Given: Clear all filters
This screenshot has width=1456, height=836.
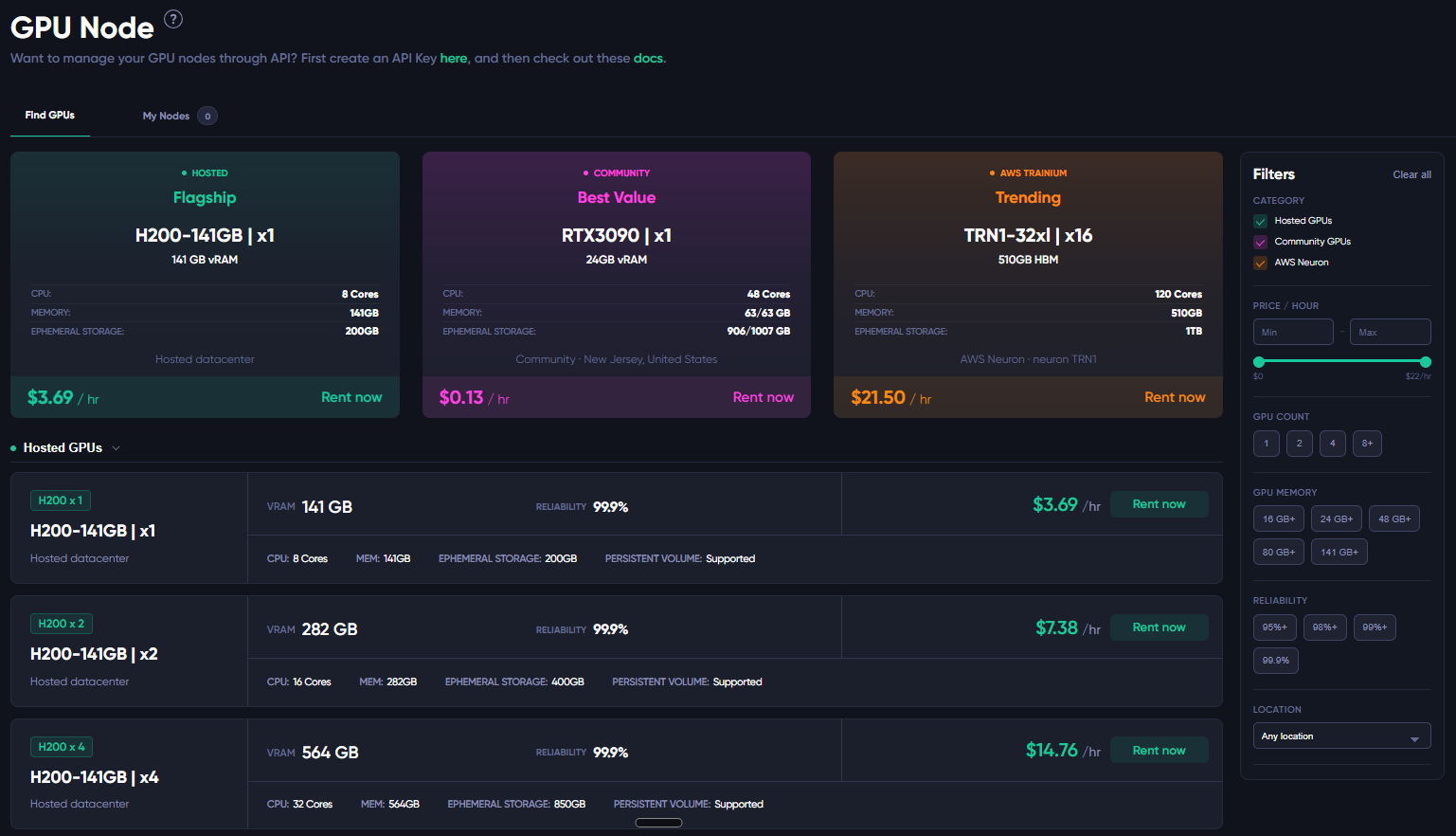Looking at the screenshot, I should coord(1411,175).
